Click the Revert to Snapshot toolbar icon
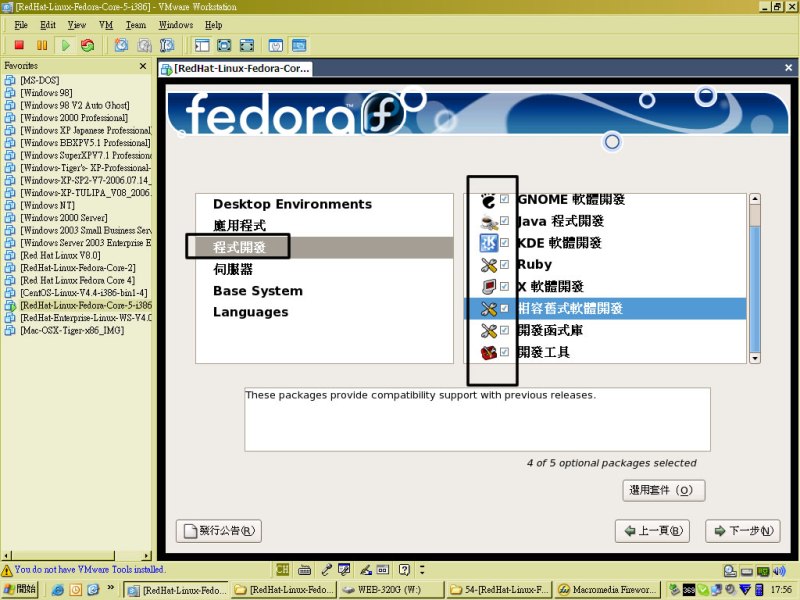This screenshot has width=800, height=600. [x=144, y=45]
